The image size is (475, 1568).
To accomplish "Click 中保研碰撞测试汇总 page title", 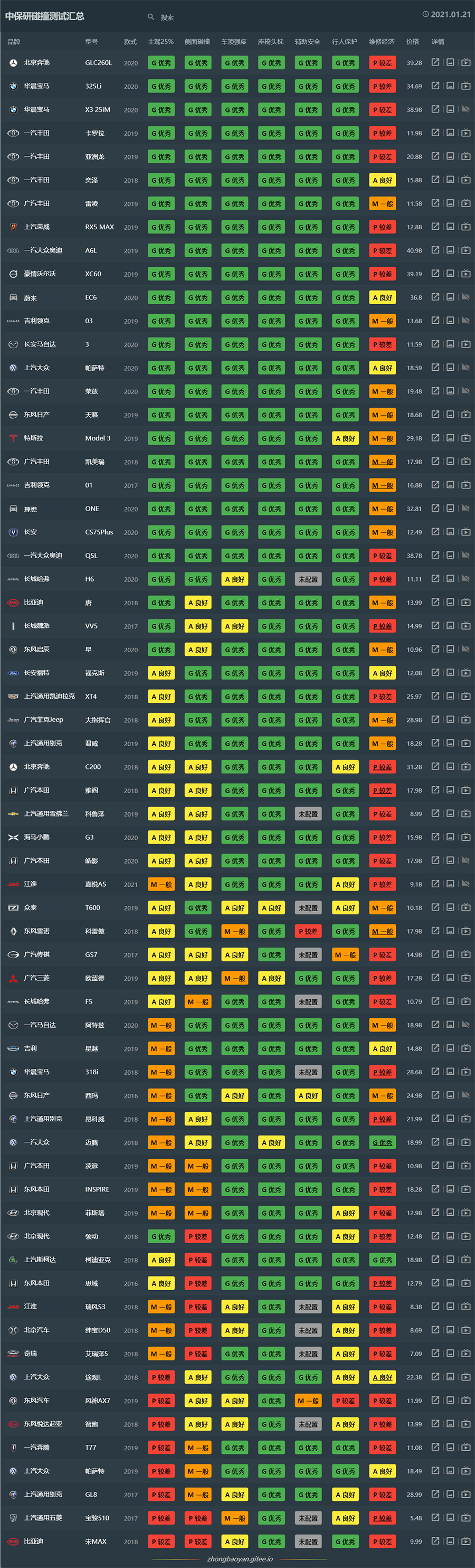I will tap(45, 16).
